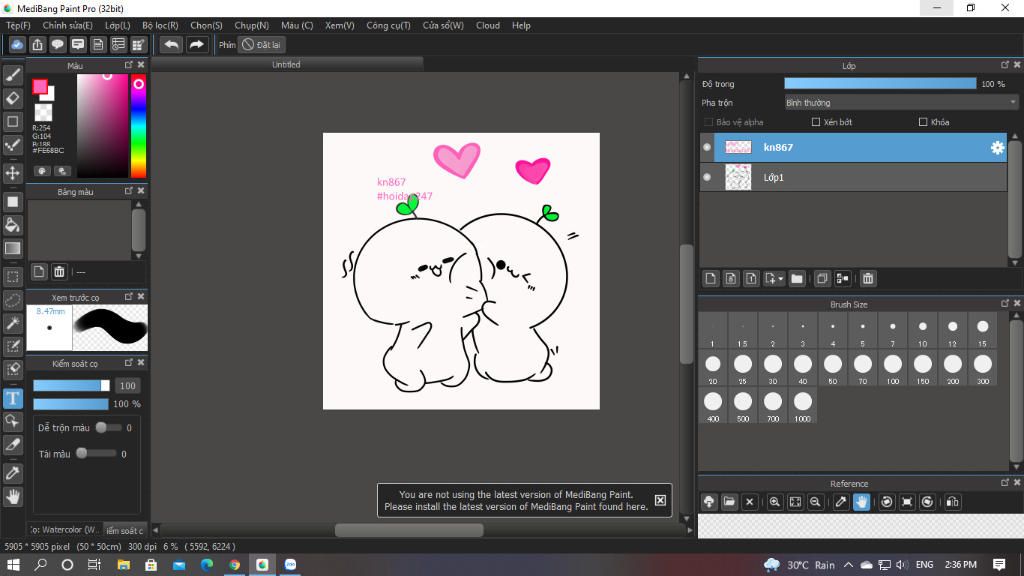Viewport: 1024px width, 576px height.
Task: Open the Công cụ(T) menu
Action: 388,25
